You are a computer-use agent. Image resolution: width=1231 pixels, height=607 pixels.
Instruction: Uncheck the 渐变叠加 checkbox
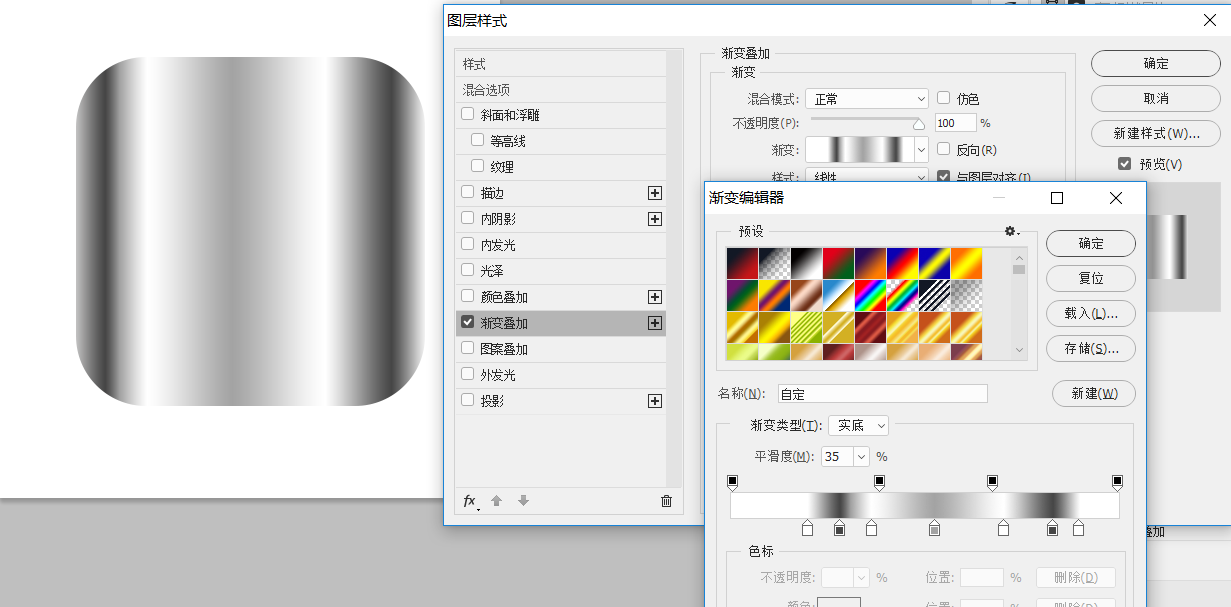467,323
